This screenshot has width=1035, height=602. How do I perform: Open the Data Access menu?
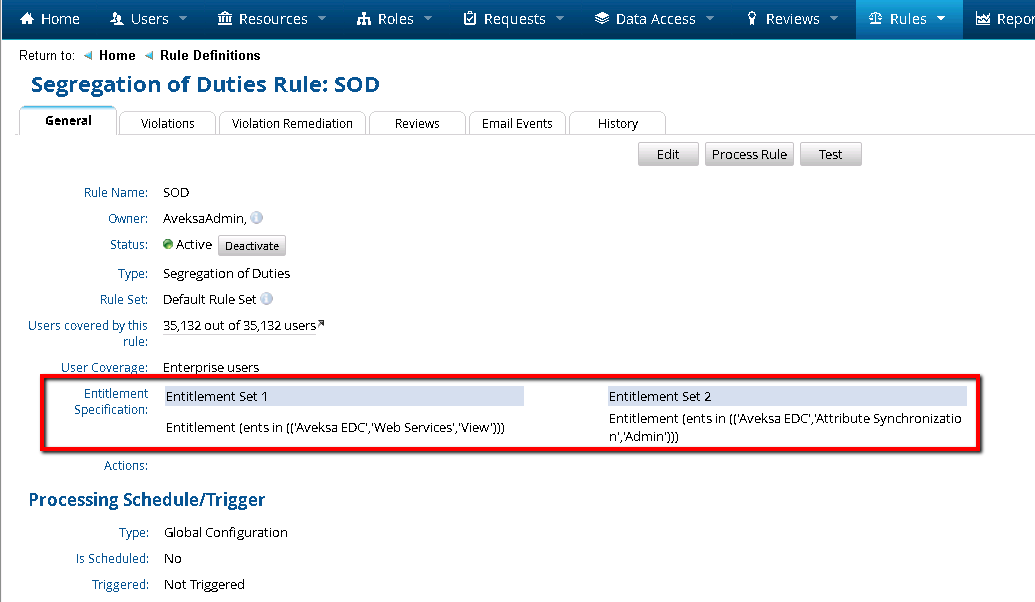point(655,19)
